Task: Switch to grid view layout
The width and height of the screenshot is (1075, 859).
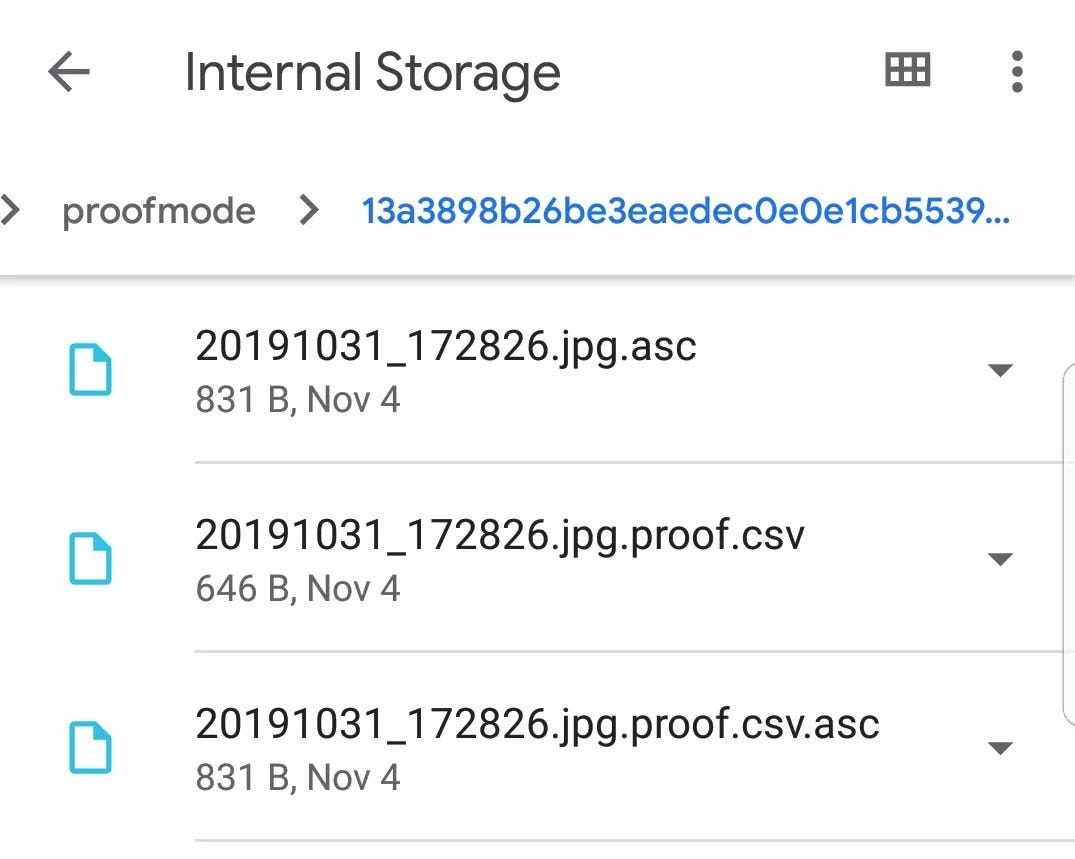Action: click(907, 70)
